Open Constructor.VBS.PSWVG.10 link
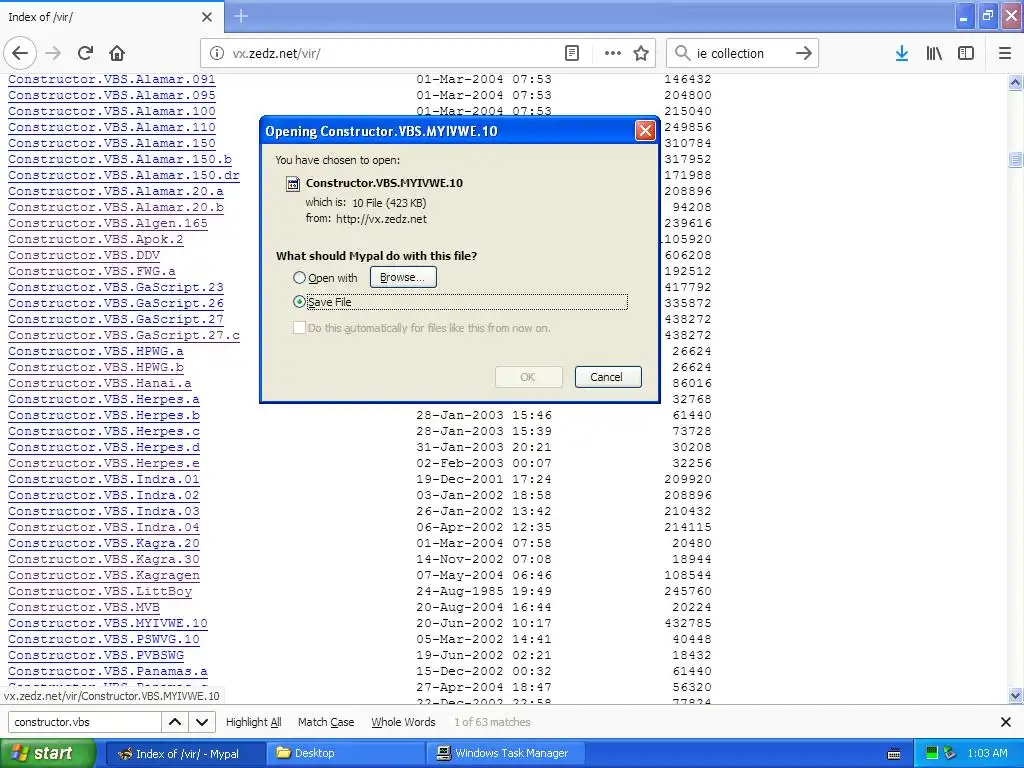 click(104, 639)
